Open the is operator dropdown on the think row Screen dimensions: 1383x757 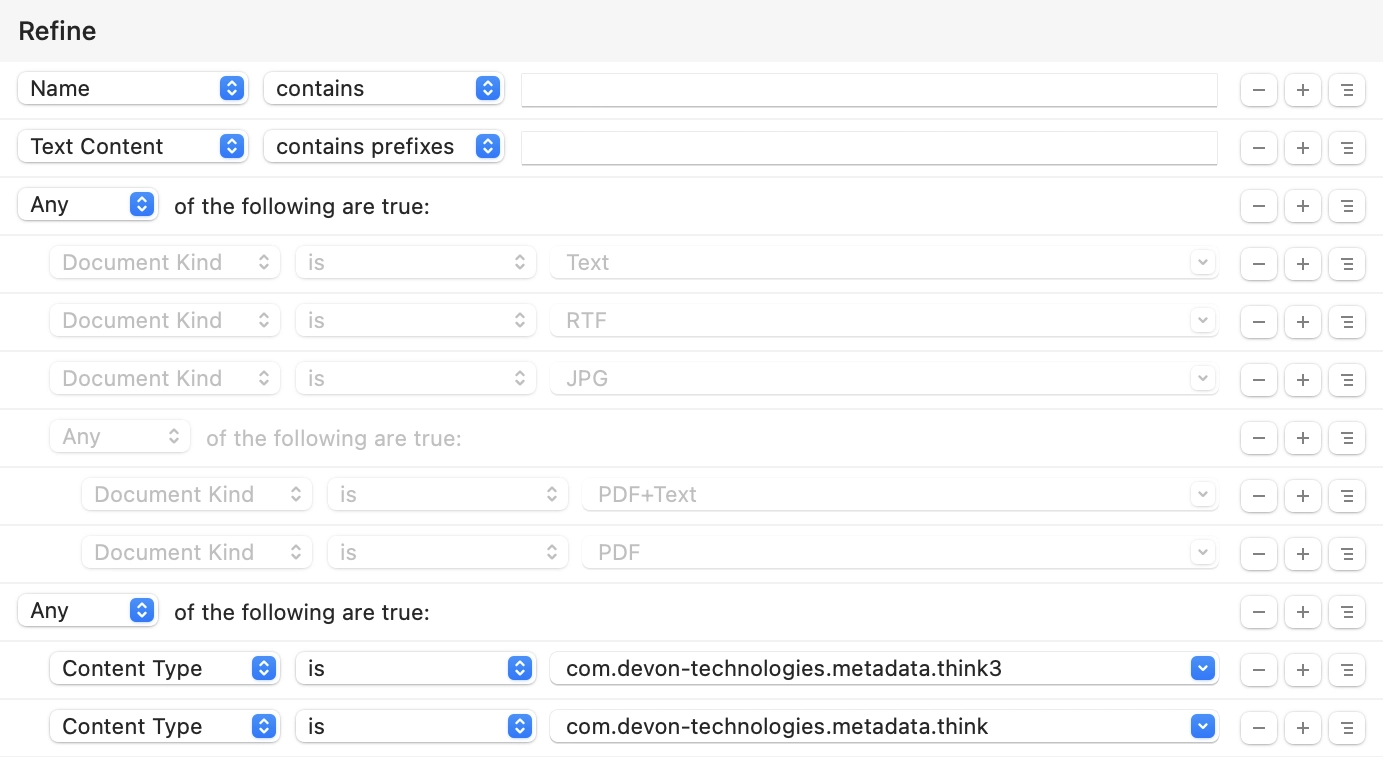(415, 727)
